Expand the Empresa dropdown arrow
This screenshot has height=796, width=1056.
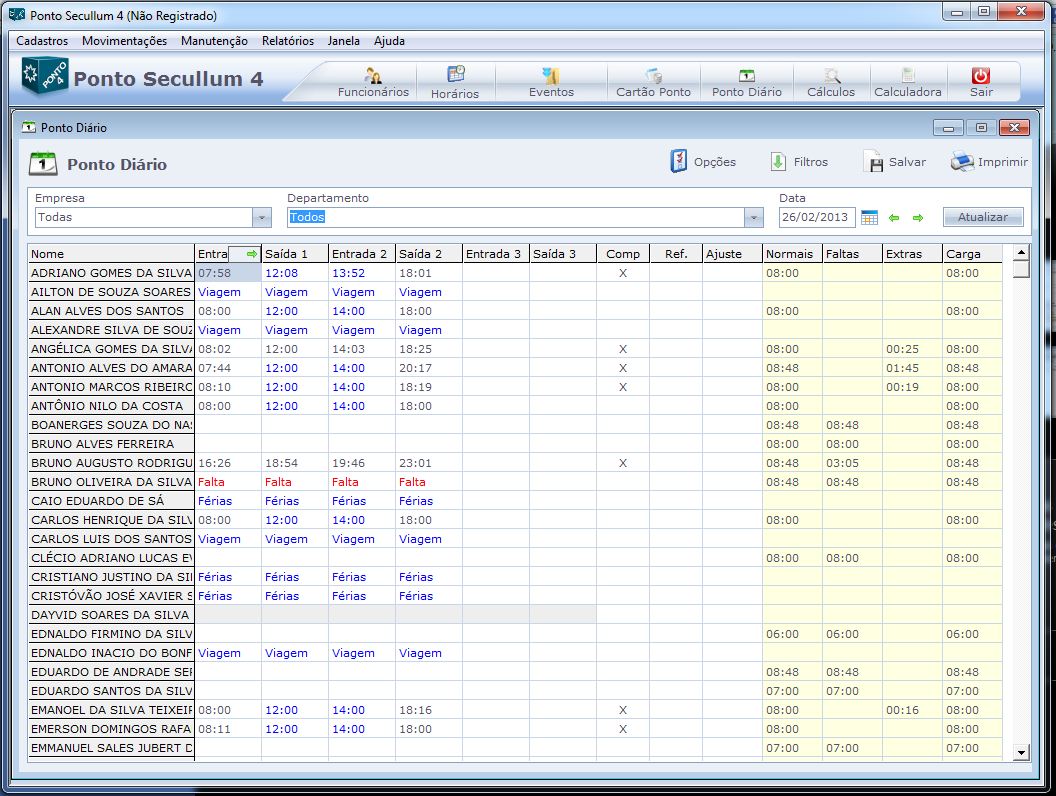click(261, 218)
